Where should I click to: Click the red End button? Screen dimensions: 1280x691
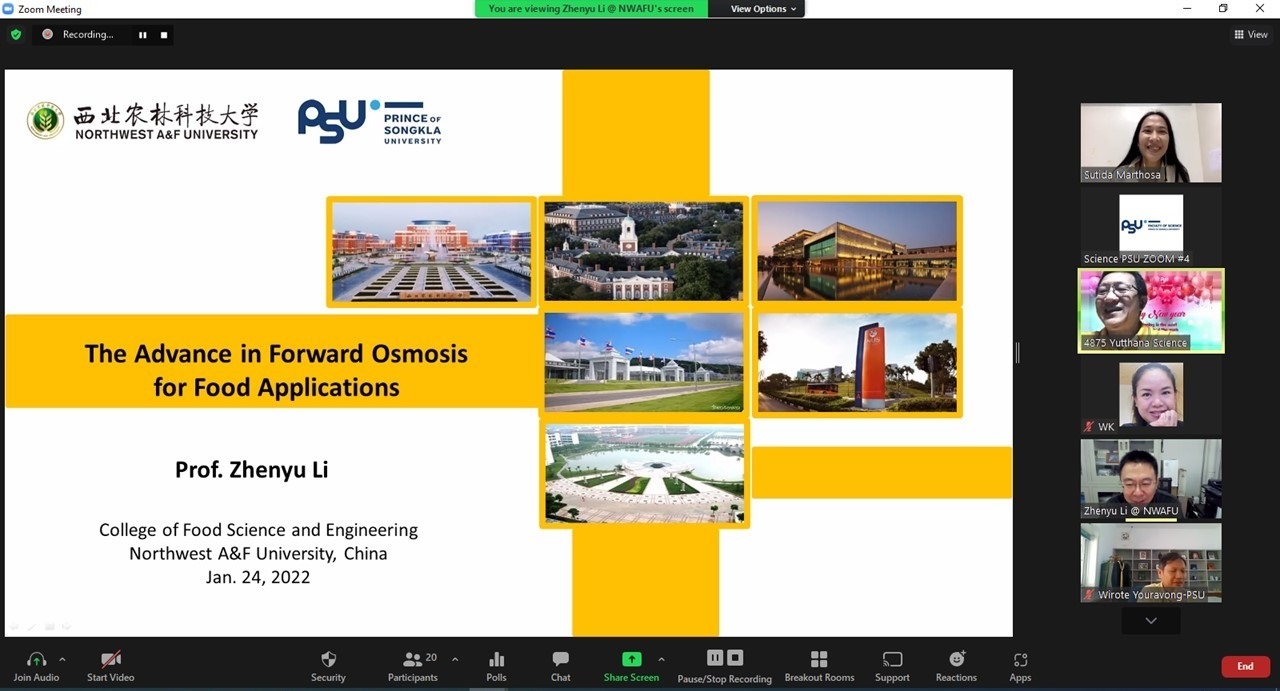tap(1245, 666)
